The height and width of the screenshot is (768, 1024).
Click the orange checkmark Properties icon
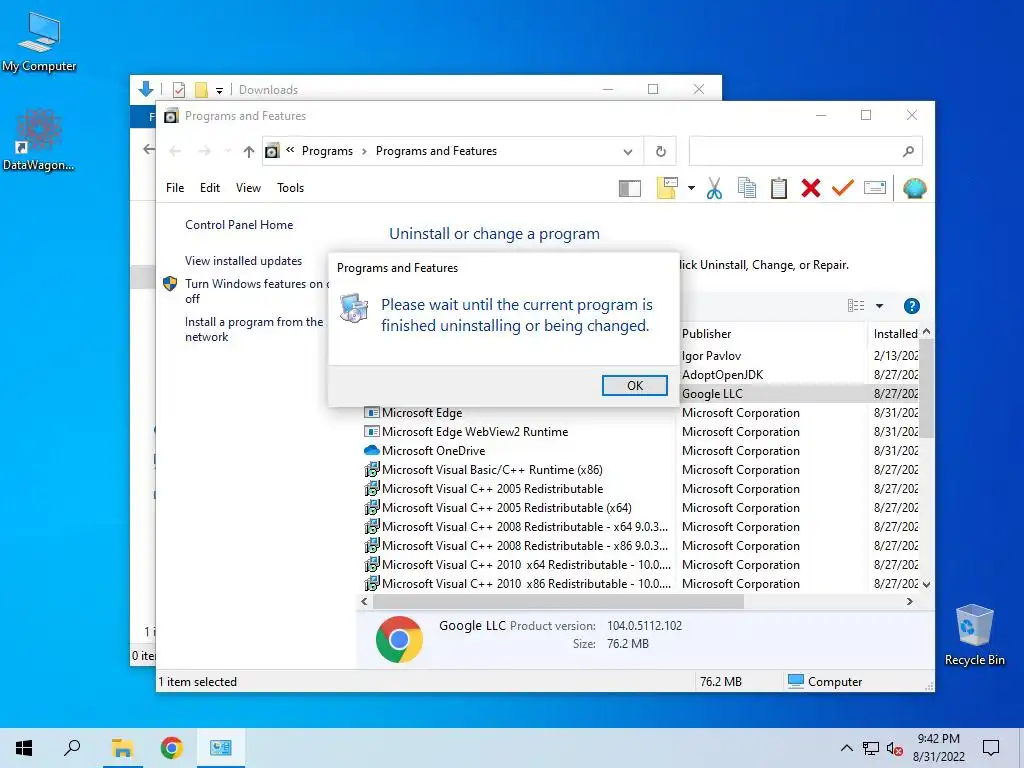(842, 189)
